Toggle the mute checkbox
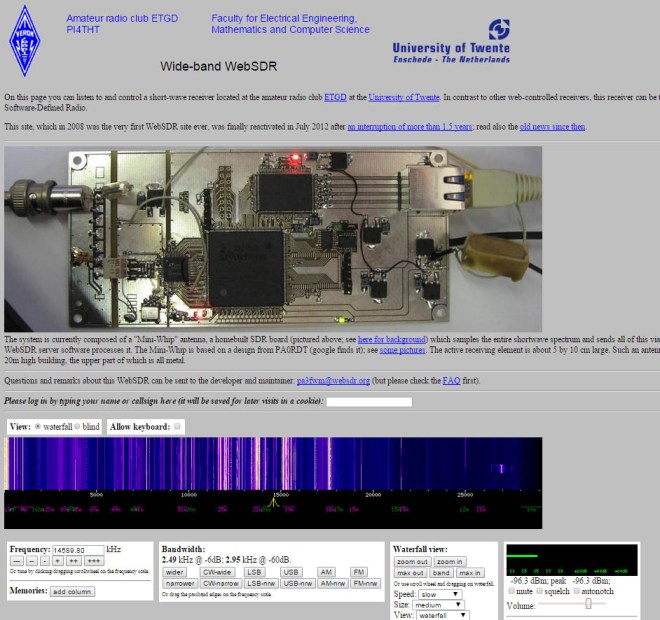The image size is (660, 620). 512,590
